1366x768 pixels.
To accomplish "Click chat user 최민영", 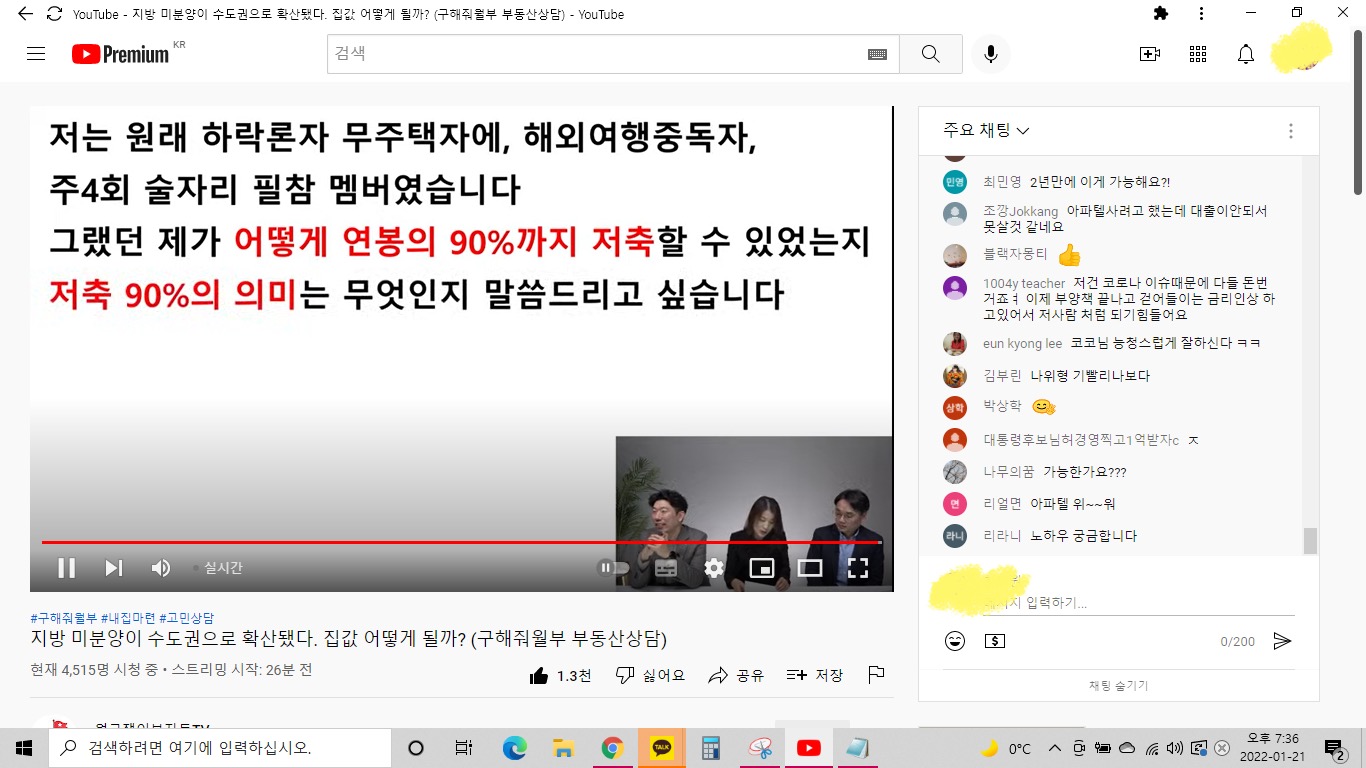I will 1002,182.
